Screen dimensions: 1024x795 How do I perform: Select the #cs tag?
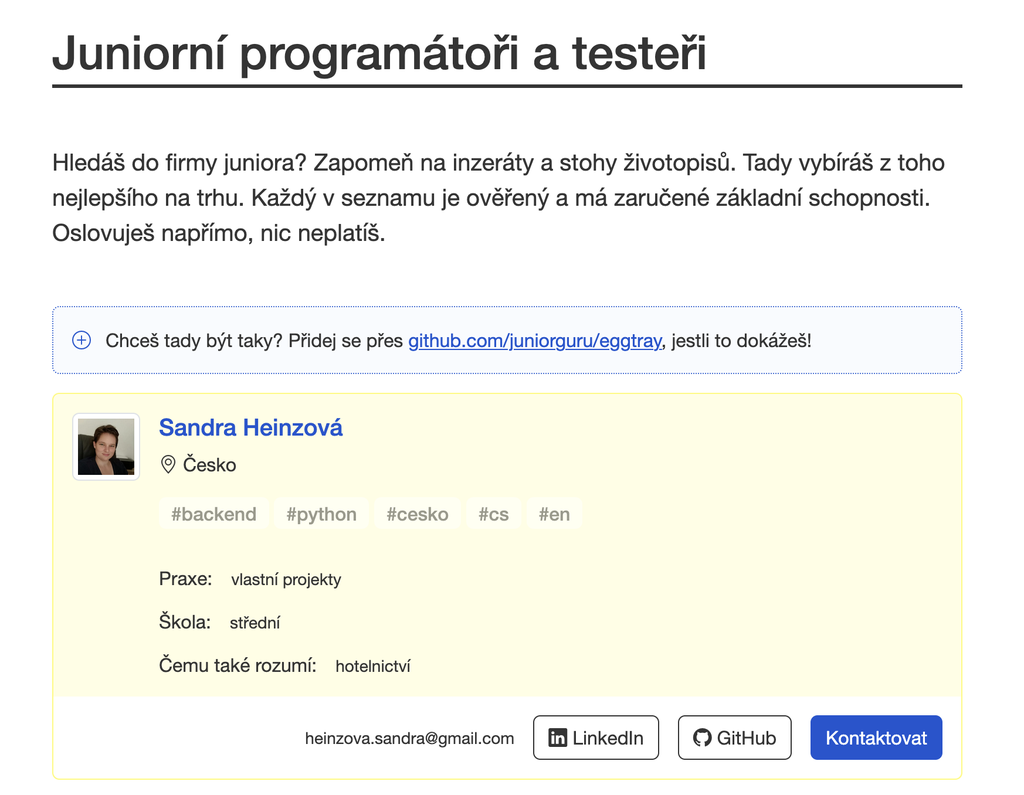tap(494, 513)
